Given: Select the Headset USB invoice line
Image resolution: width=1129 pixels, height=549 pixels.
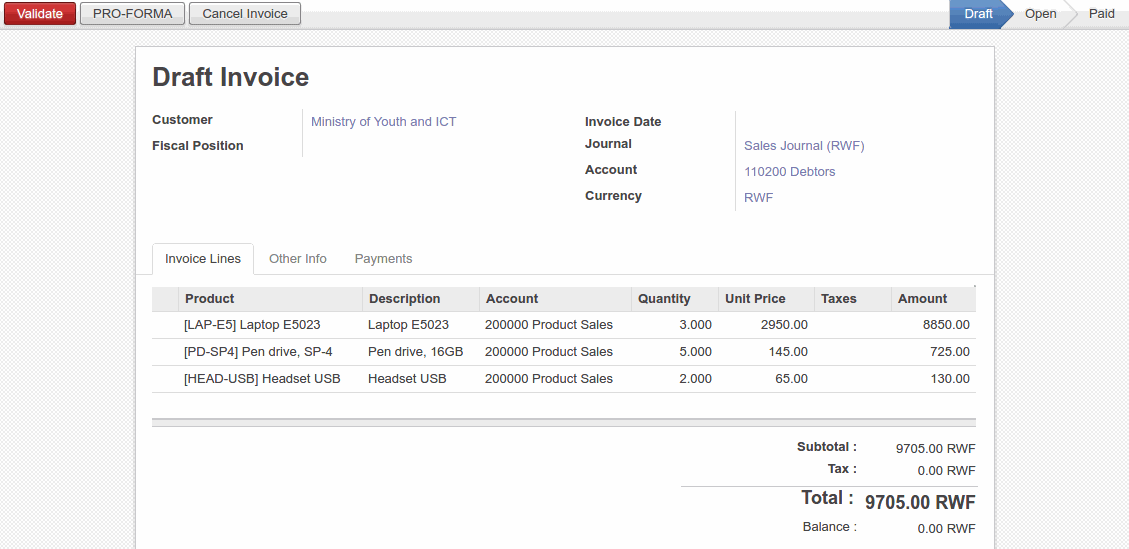Looking at the screenshot, I should click(x=262, y=379).
